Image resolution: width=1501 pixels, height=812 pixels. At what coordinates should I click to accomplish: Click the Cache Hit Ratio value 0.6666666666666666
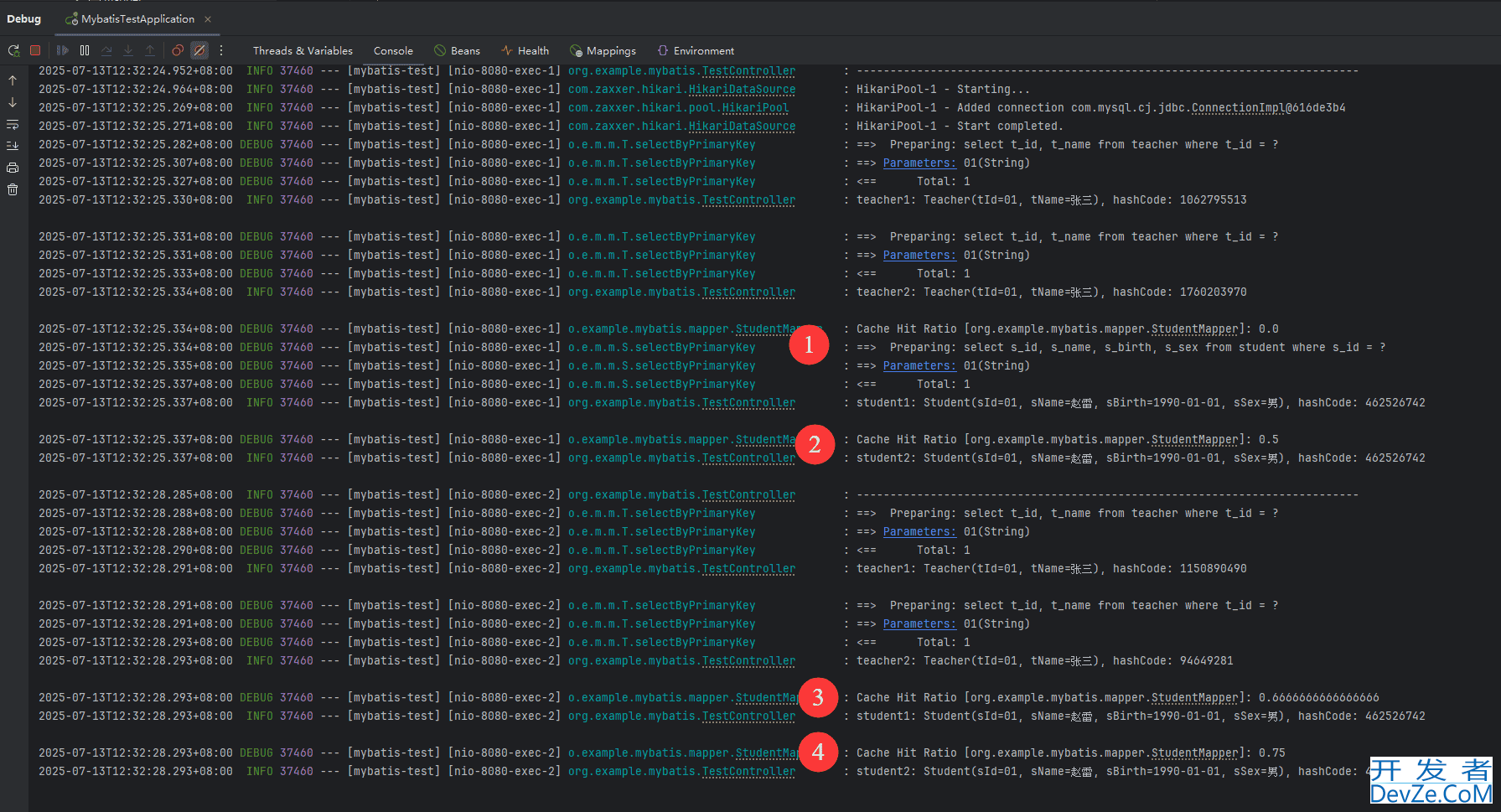point(1318,698)
